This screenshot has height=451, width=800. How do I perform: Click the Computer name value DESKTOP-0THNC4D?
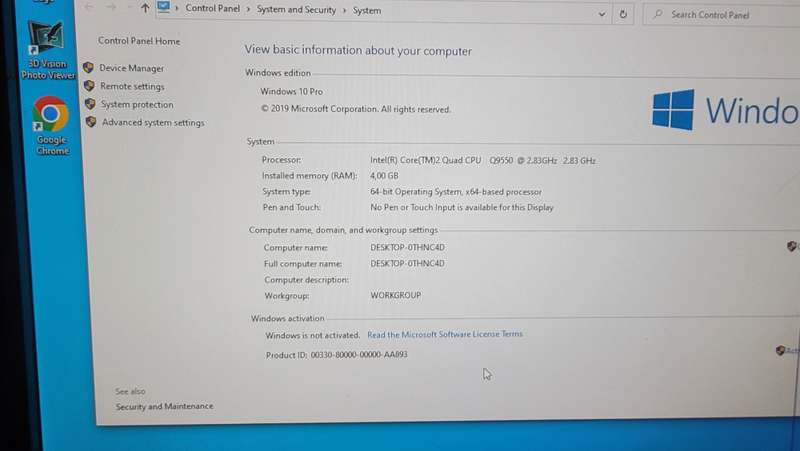(x=407, y=247)
